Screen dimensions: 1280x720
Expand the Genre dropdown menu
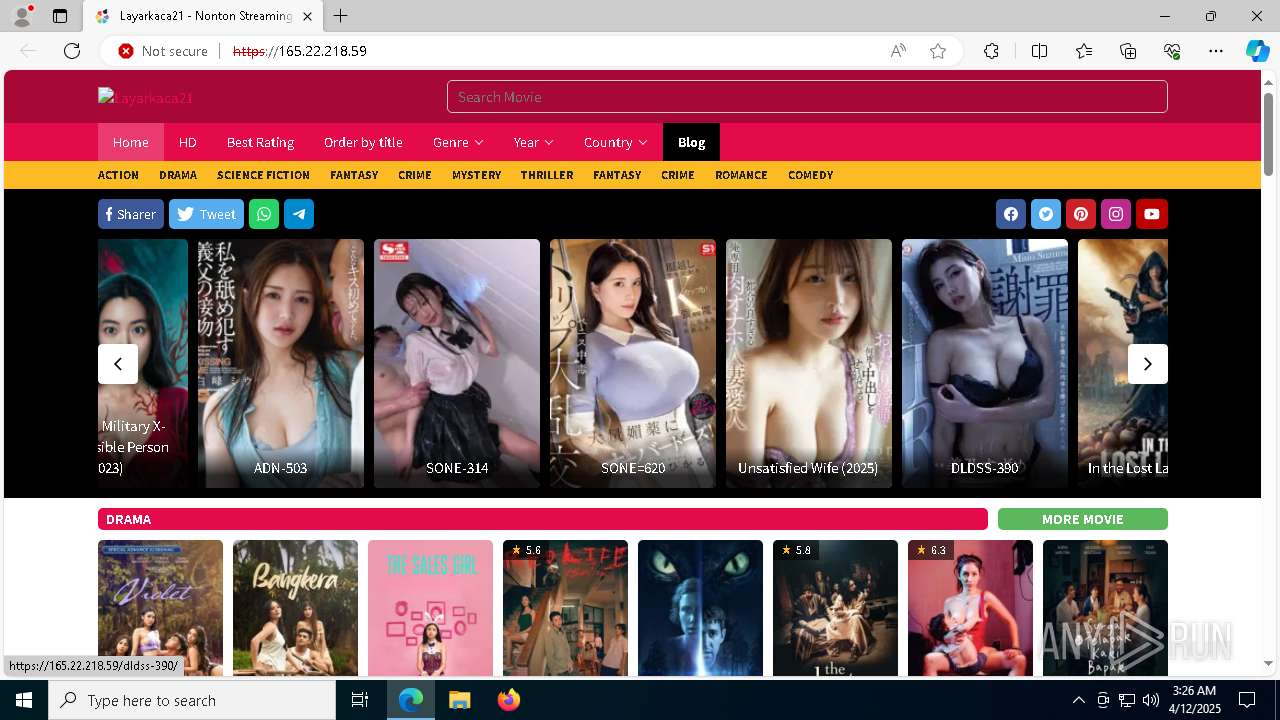(x=458, y=142)
